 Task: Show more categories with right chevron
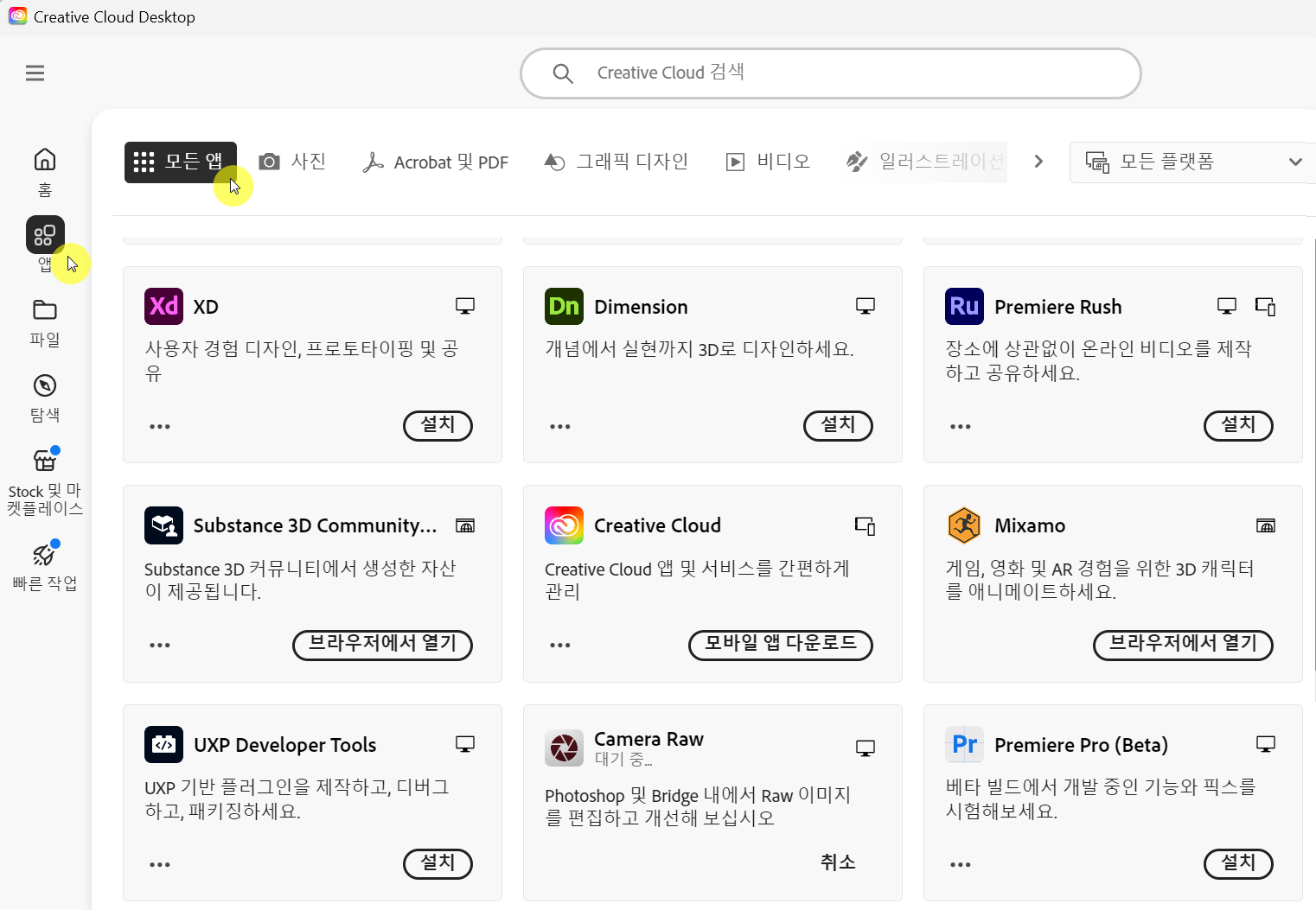pyautogui.click(x=1038, y=162)
